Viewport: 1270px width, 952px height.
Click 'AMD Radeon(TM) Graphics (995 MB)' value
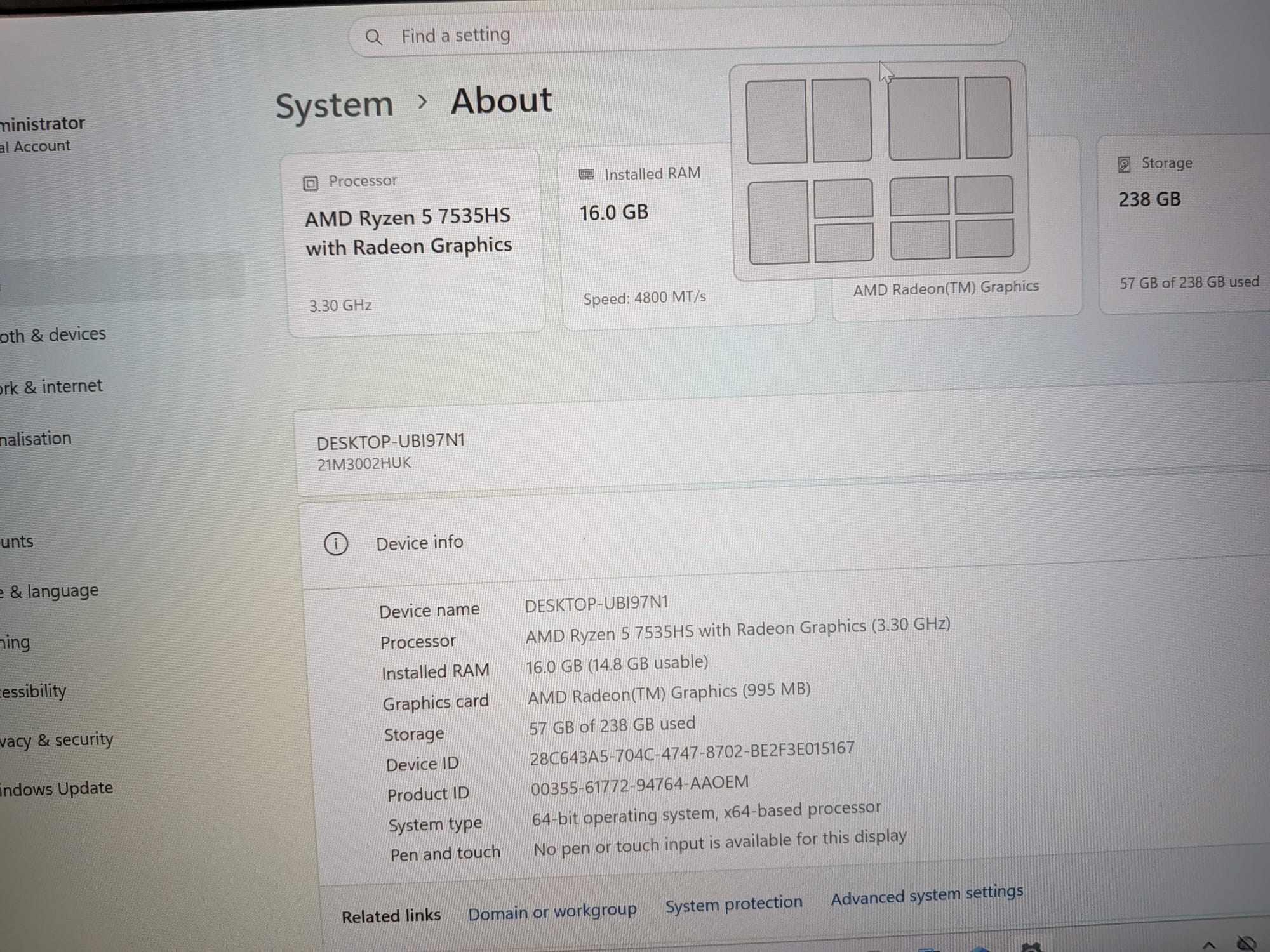pyautogui.click(x=669, y=693)
